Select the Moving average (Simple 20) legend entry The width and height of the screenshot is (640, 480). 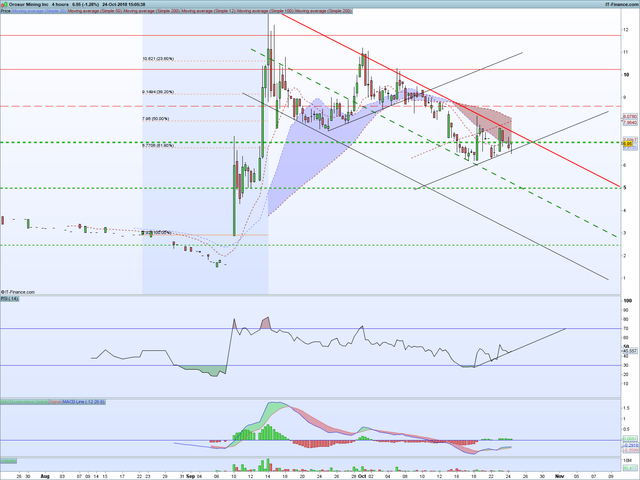click(39, 11)
